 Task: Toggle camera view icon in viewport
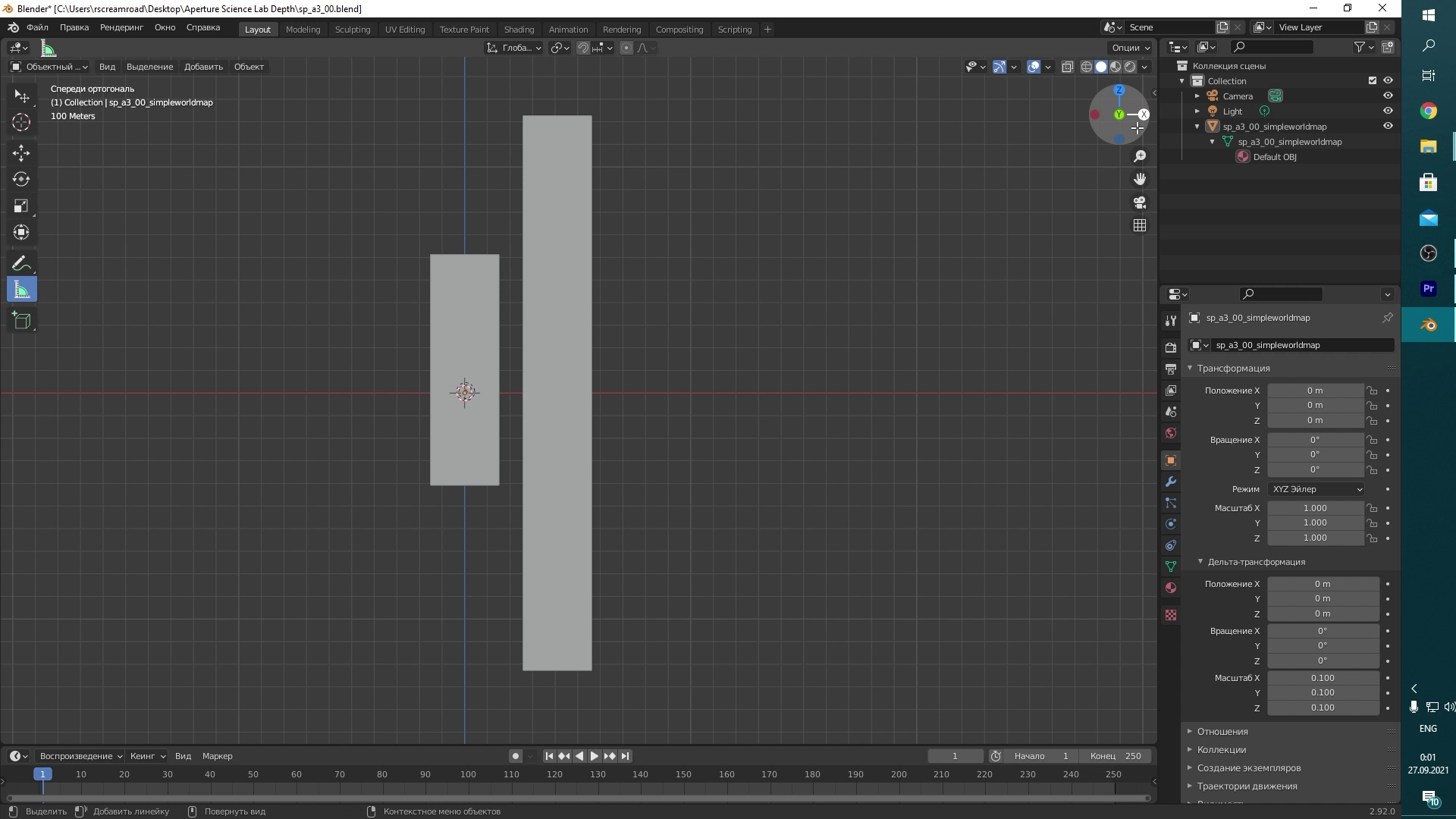(1140, 202)
